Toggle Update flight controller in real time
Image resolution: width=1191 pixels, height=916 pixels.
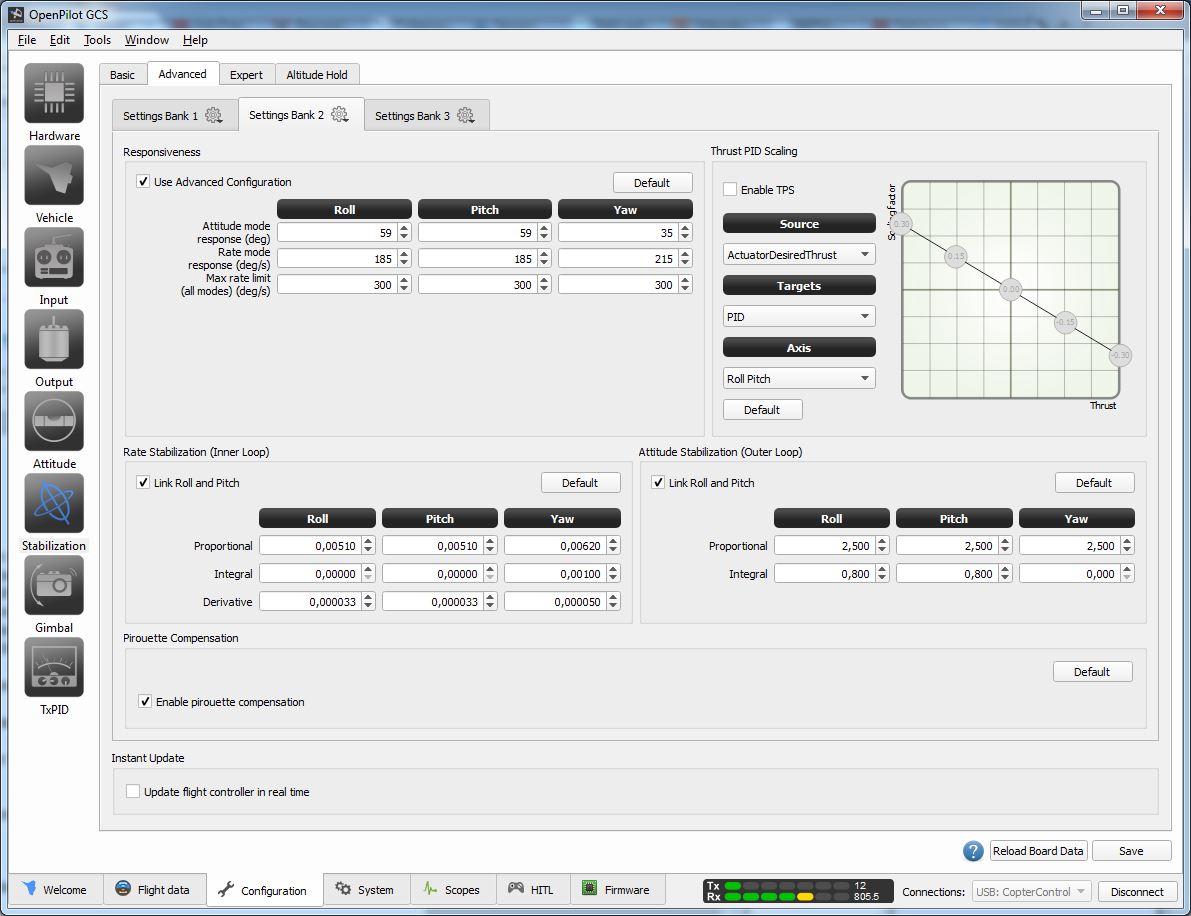point(133,792)
